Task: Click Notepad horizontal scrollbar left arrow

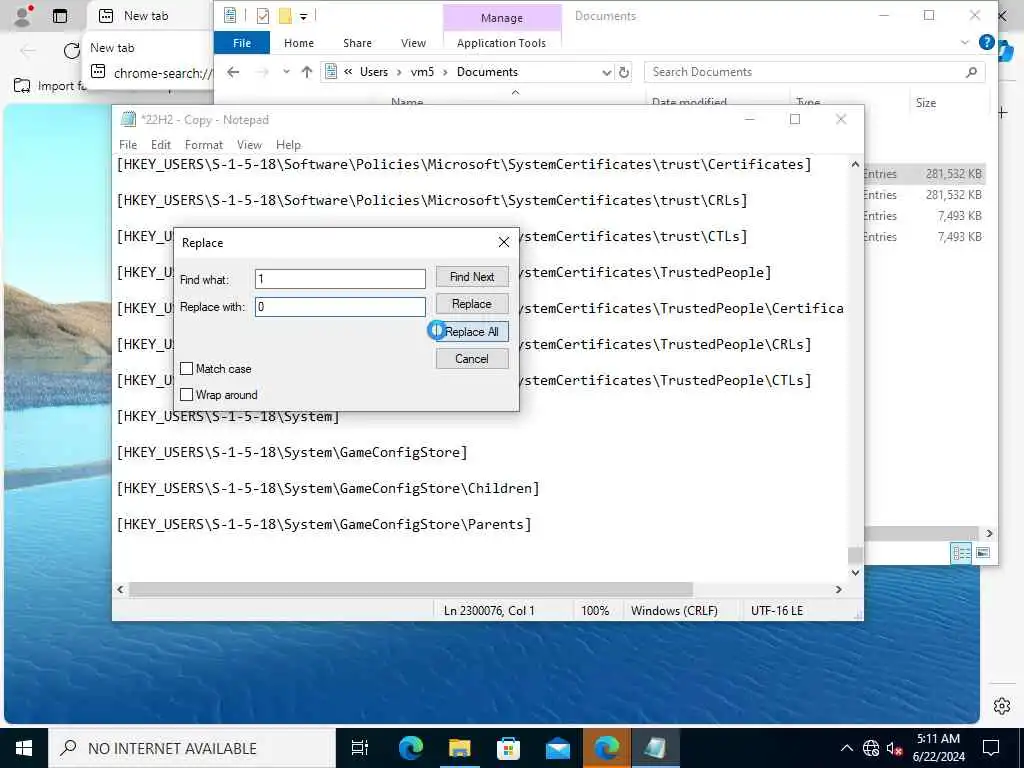Action: click(x=120, y=589)
